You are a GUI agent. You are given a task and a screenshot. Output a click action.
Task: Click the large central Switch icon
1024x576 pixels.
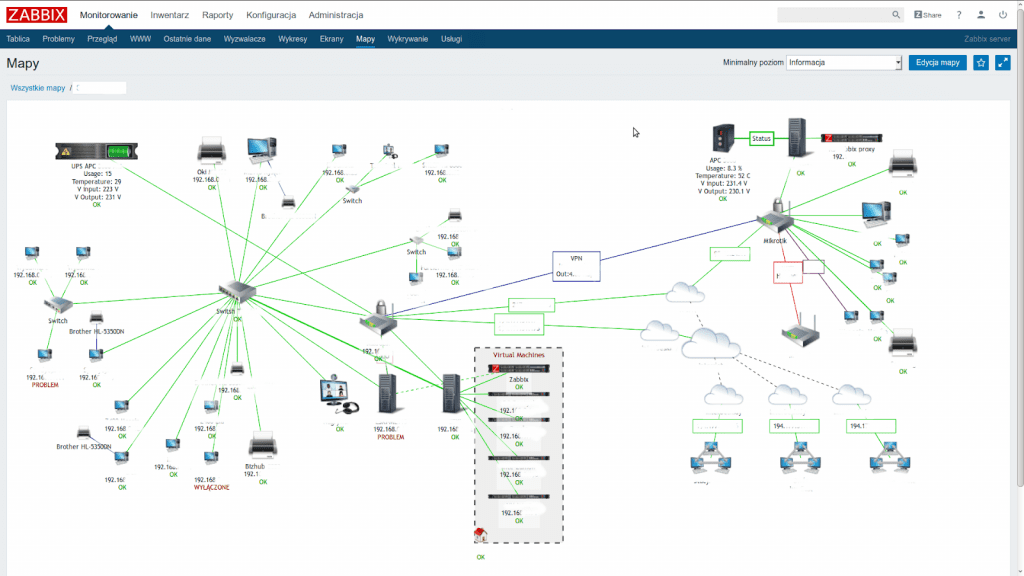pyautogui.click(x=236, y=292)
